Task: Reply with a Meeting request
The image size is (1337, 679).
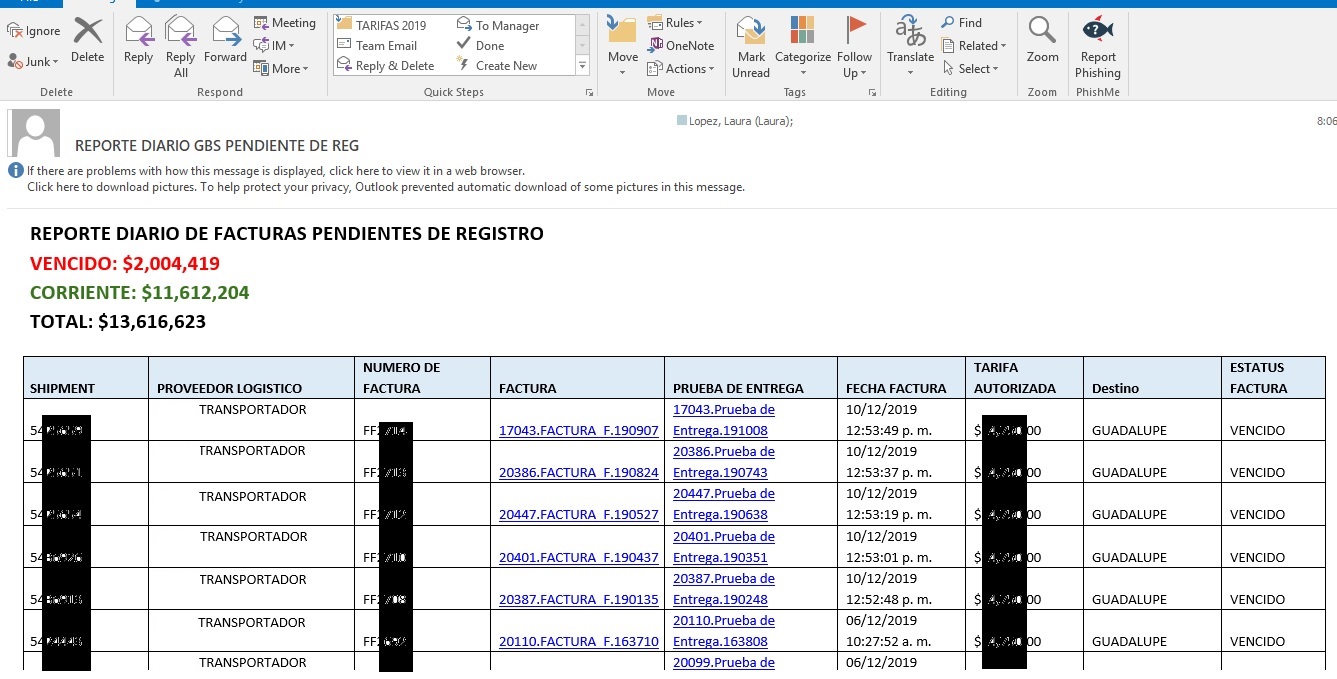Action: coord(285,23)
